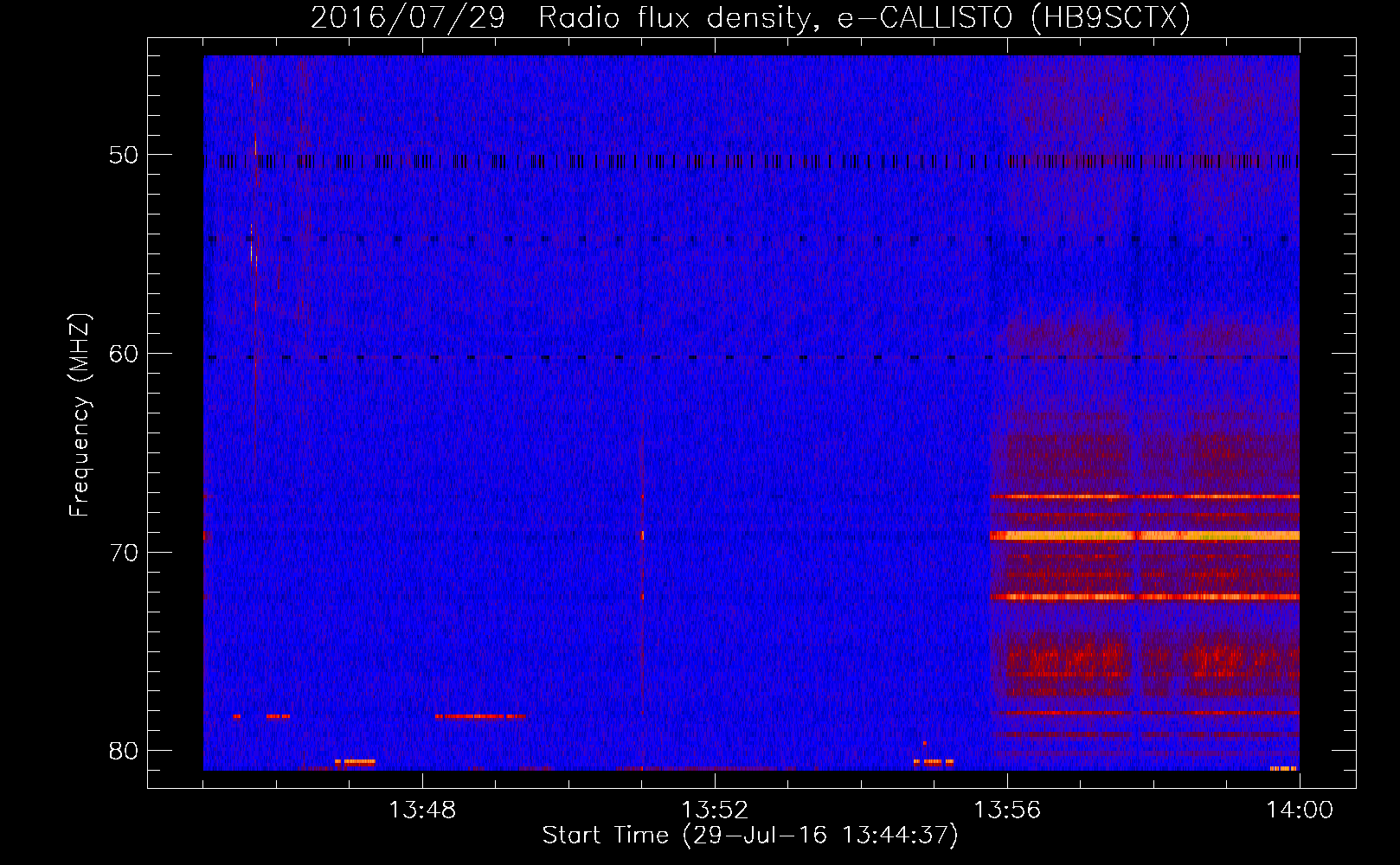Select the 'Frequency (MHZ)' y-axis label

80,415
